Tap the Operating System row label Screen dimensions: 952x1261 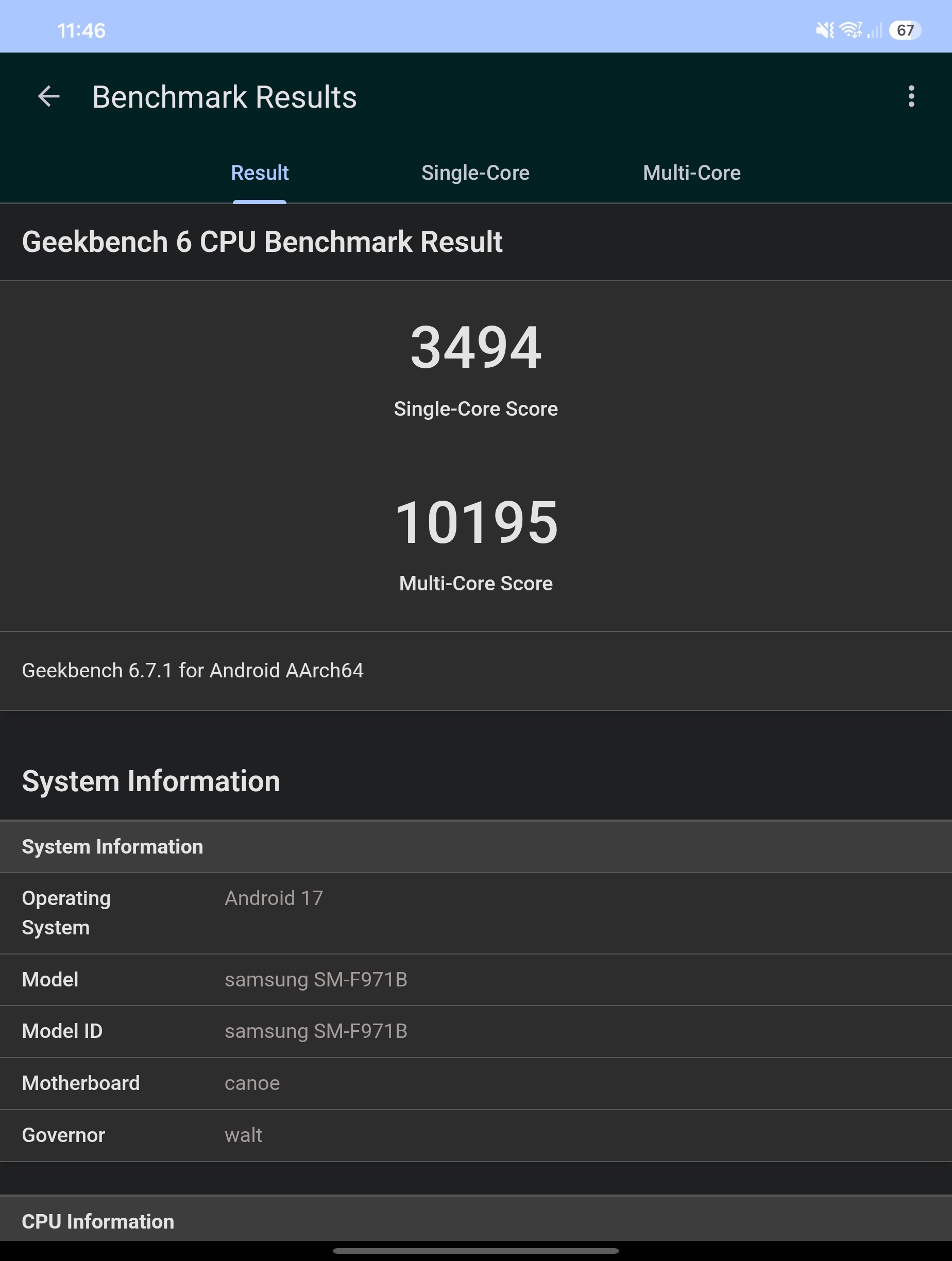pos(66,913)
